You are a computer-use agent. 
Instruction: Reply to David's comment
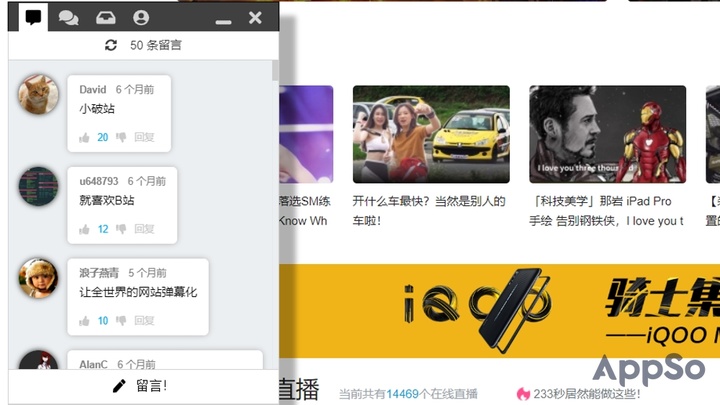point(144,137)
